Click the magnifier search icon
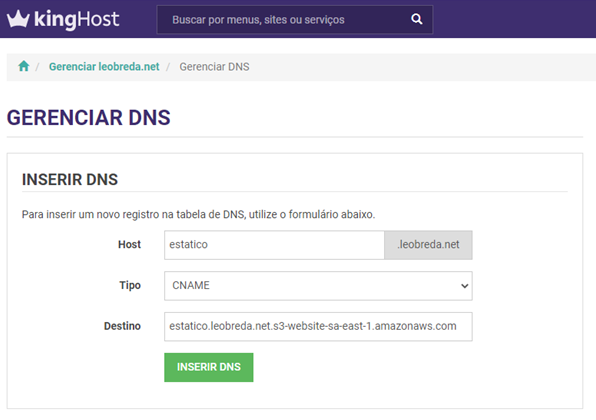The height and width of the screenshot is (420, 596). [417, 19]
